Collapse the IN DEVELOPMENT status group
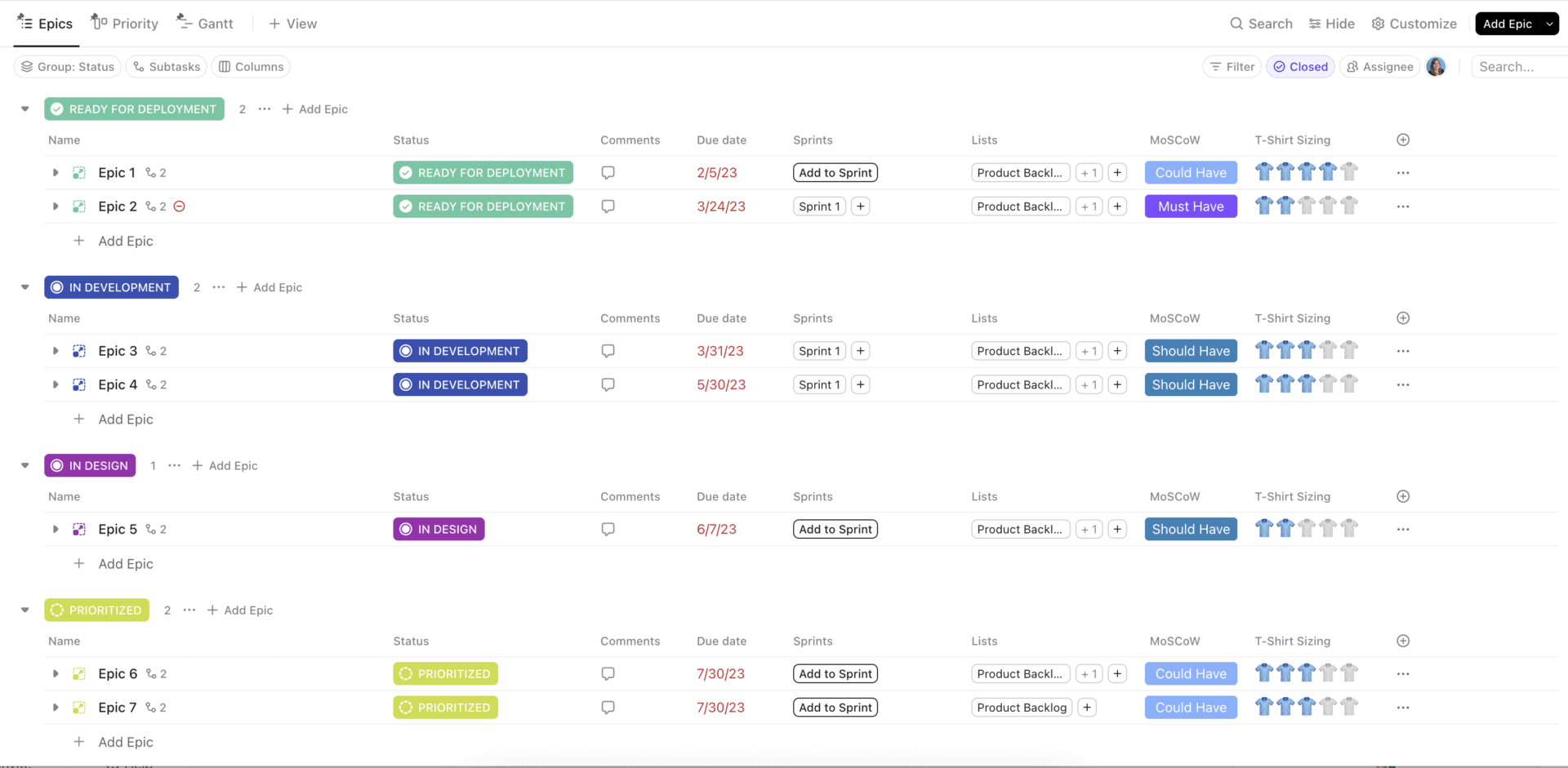Screen dimensions: 1568x768 [x=24, y=286]
